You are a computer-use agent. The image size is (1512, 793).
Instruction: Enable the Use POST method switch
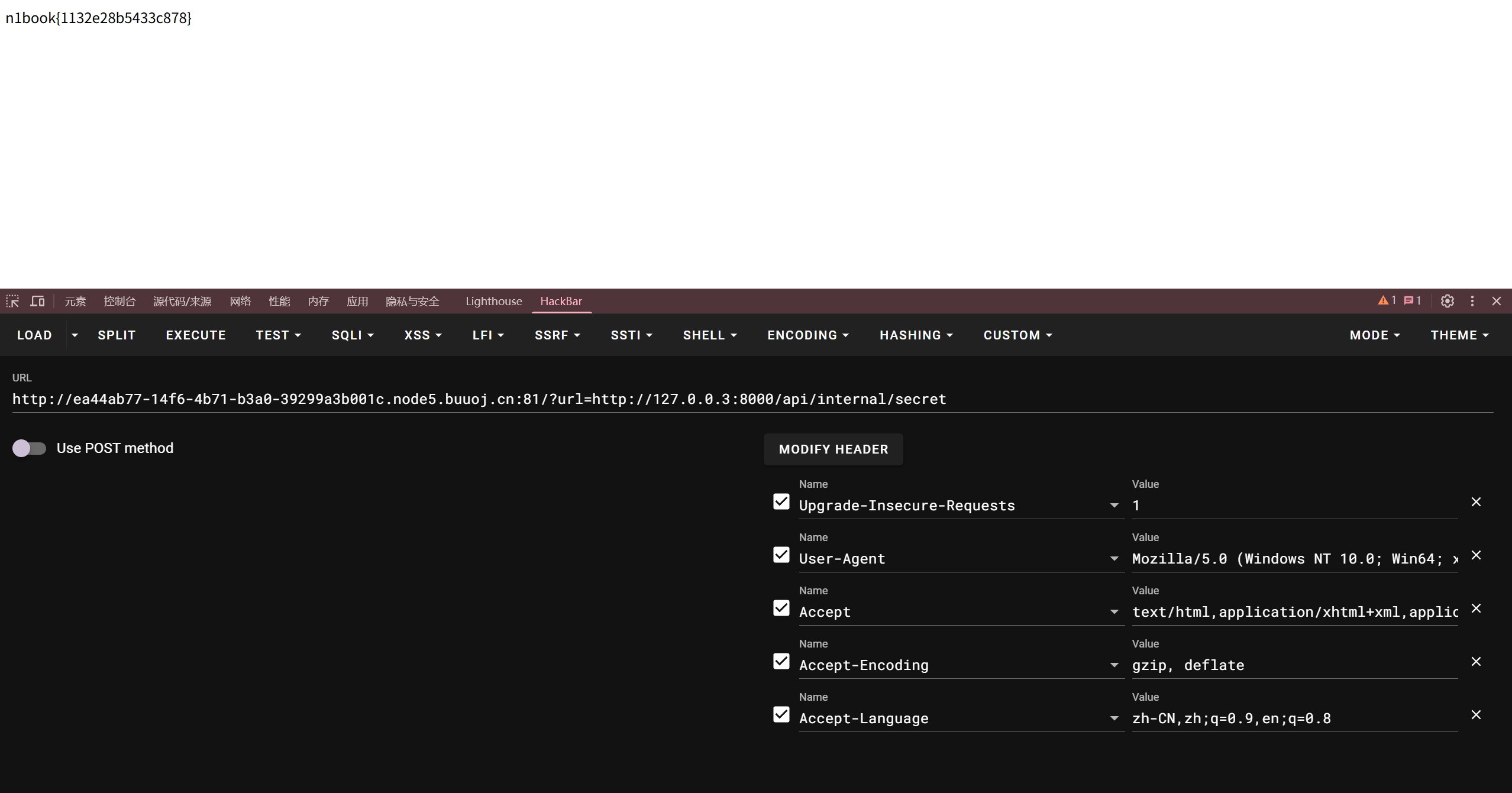click(x=29, y=448)
